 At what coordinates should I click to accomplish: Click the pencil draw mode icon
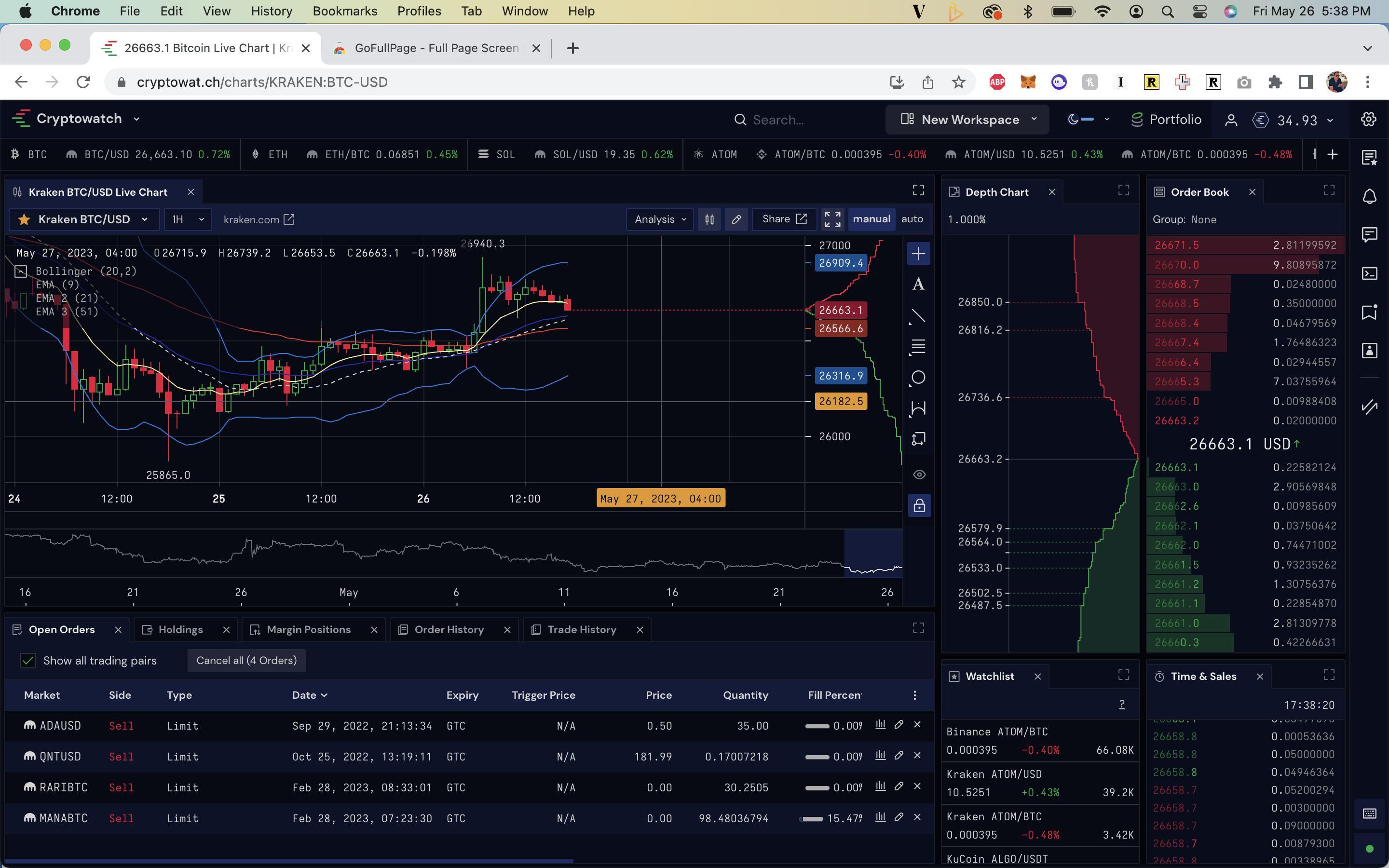pyautogui.click(x=736, y=219)
